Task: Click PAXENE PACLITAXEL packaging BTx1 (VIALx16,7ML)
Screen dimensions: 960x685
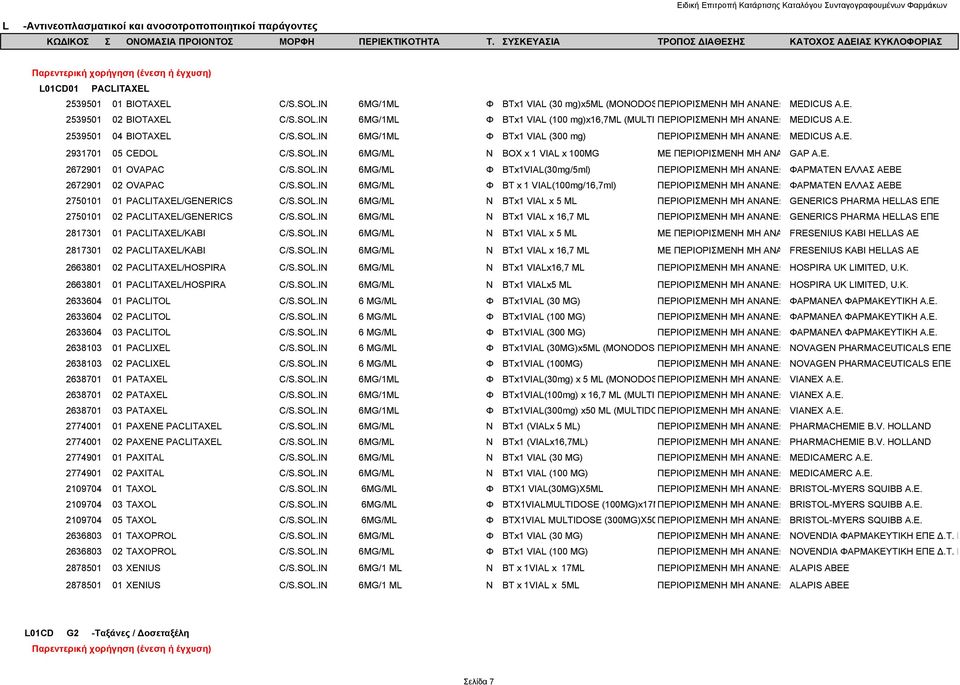Action: click(x=545, y=442)
